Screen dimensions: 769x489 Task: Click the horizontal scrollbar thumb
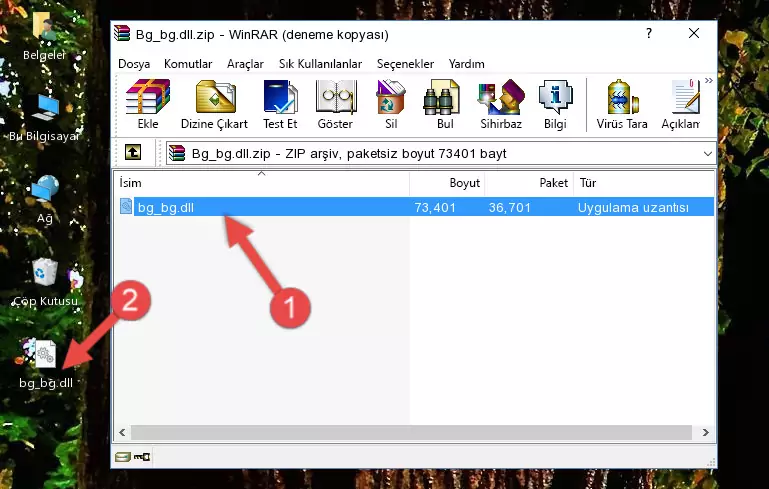(411, 432)
